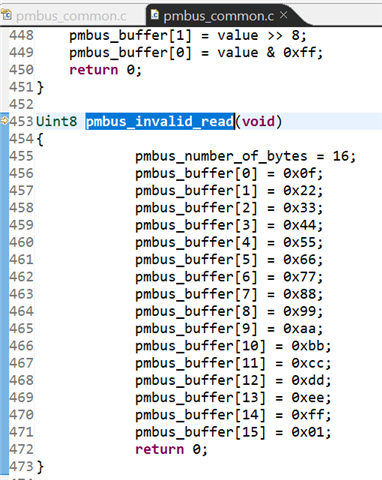Click the 'pmbus_buffer[1] = 0x22;' line

click(x=229, y=191)
